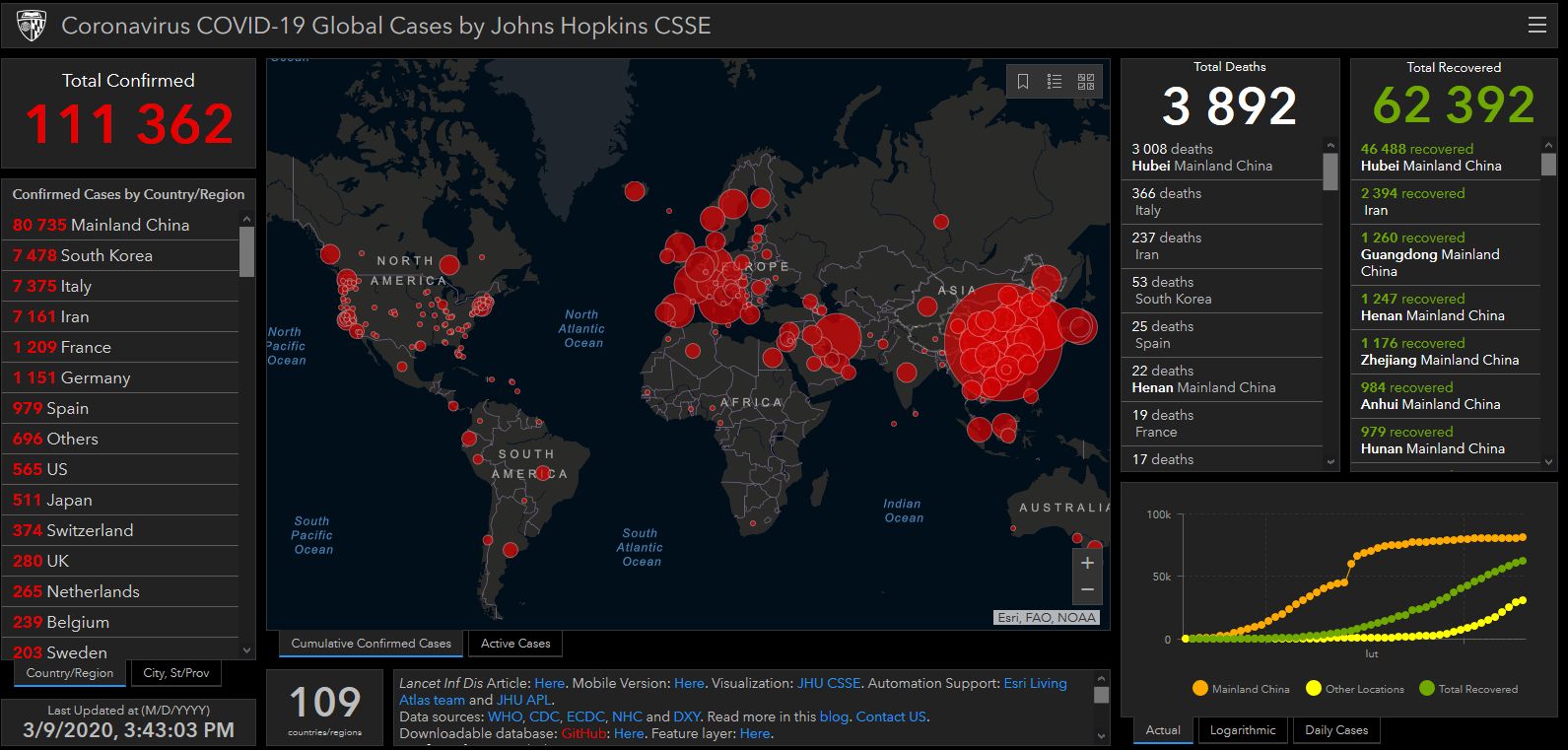Select 239 Belgium row
Screen dimensions: 1568x750
pos(121,622)
